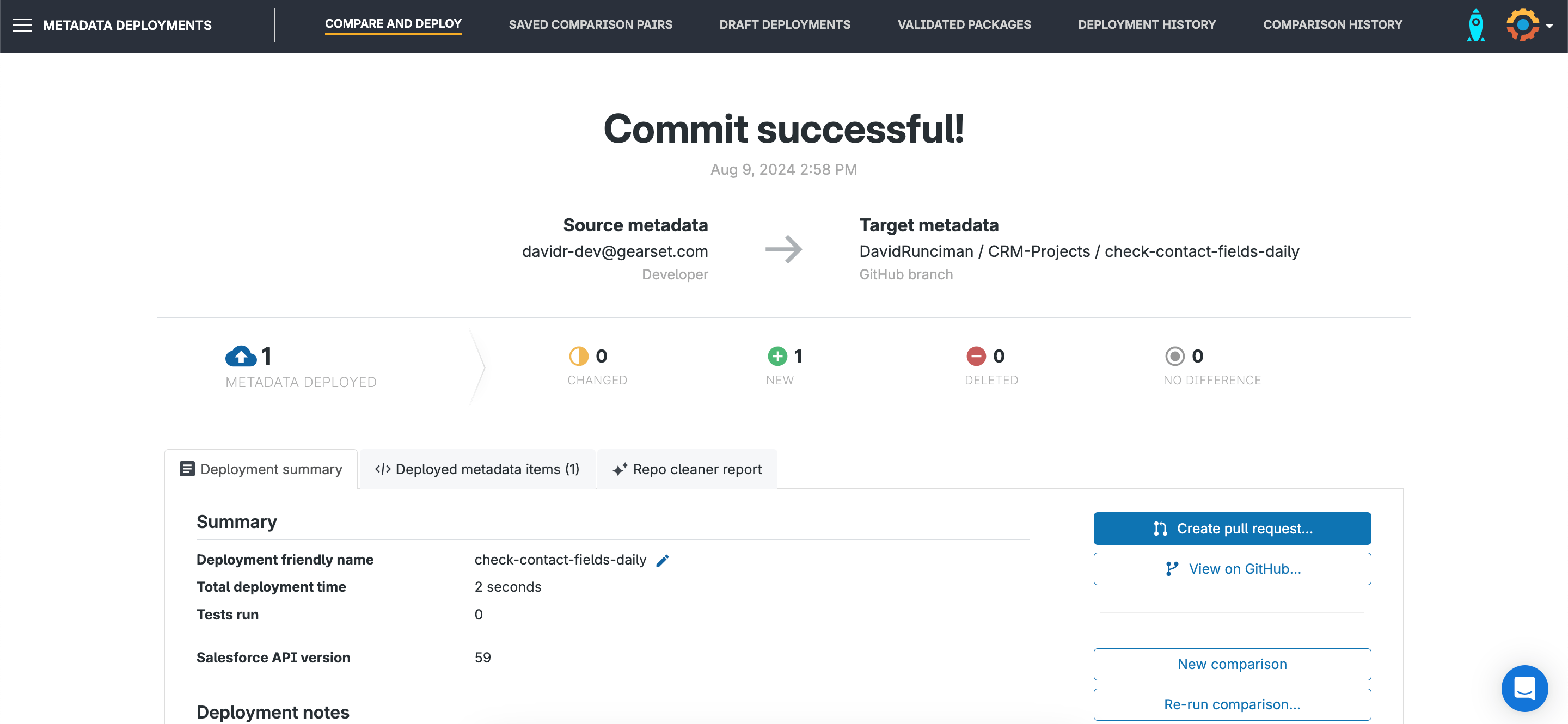Go to Saved Comparison Pairs
This screenshot has height=724, width=1568.
(x=590, y=25)
